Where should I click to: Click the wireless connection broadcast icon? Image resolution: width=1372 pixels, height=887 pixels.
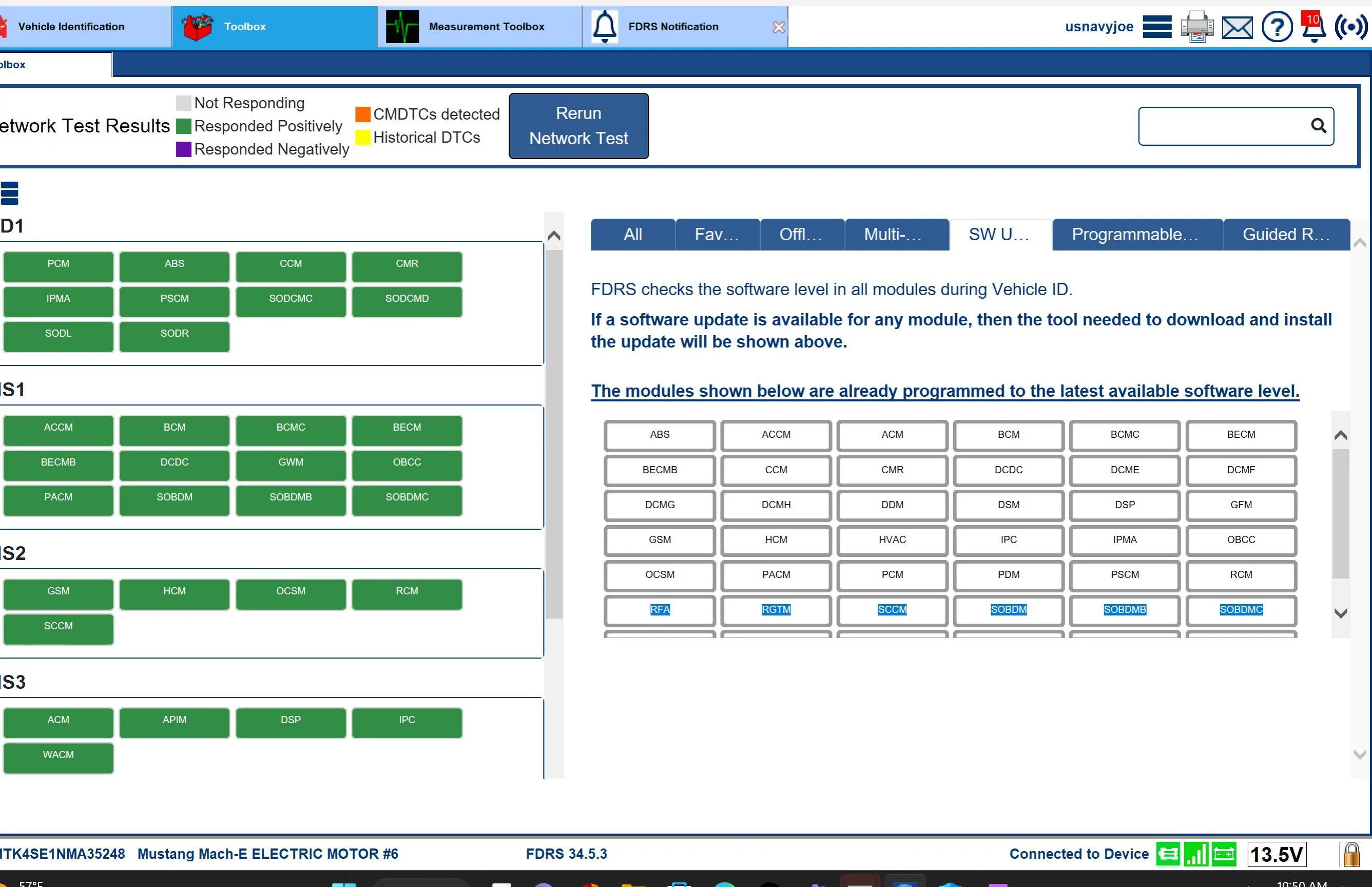[1350, 27]
